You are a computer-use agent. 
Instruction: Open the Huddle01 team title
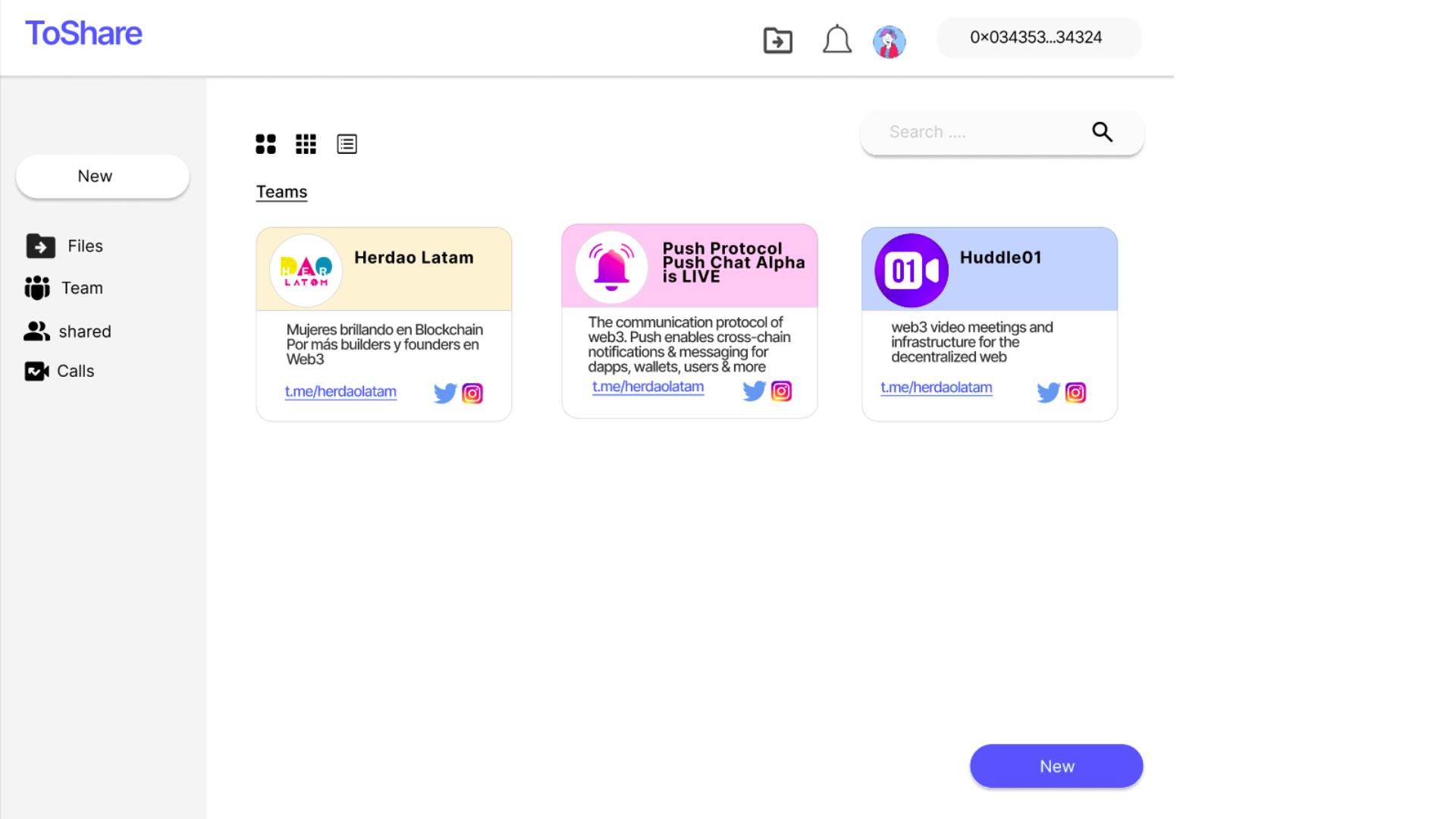tap(1000, 258)
